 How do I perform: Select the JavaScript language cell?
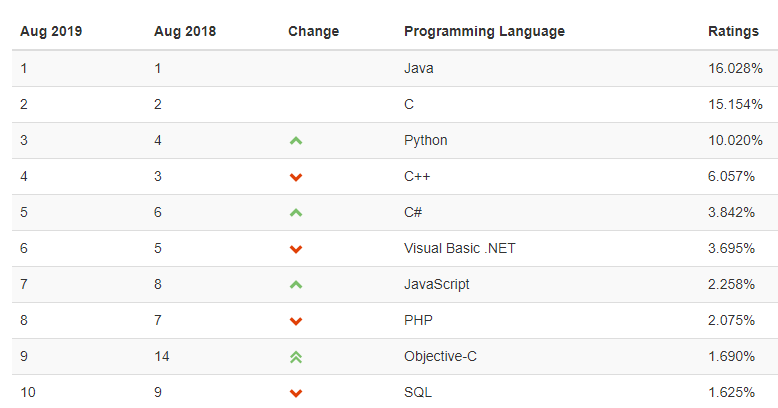[437, 284]
